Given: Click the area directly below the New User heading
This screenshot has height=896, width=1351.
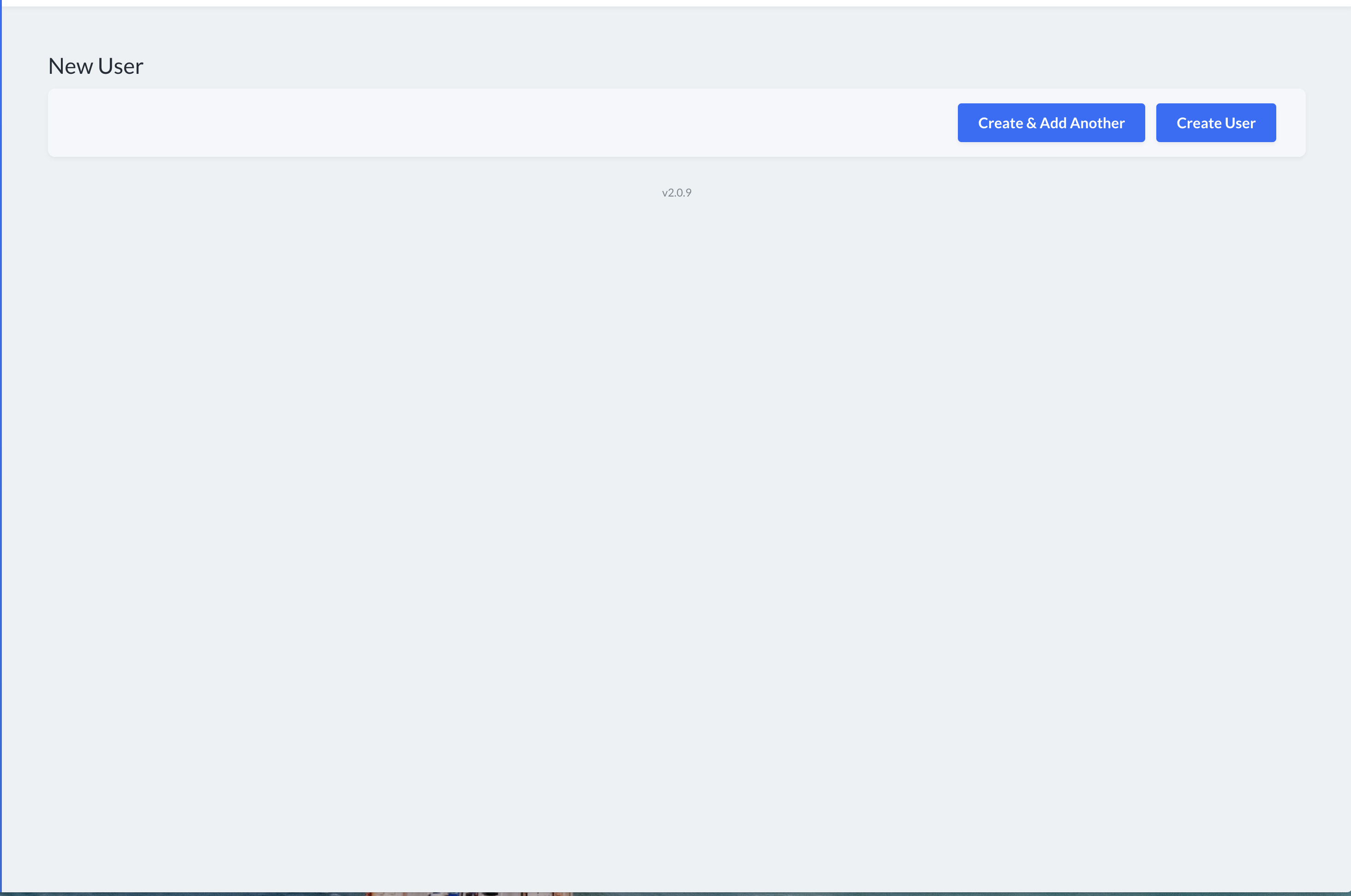Looking at the screenshot, I should point(95,83).
